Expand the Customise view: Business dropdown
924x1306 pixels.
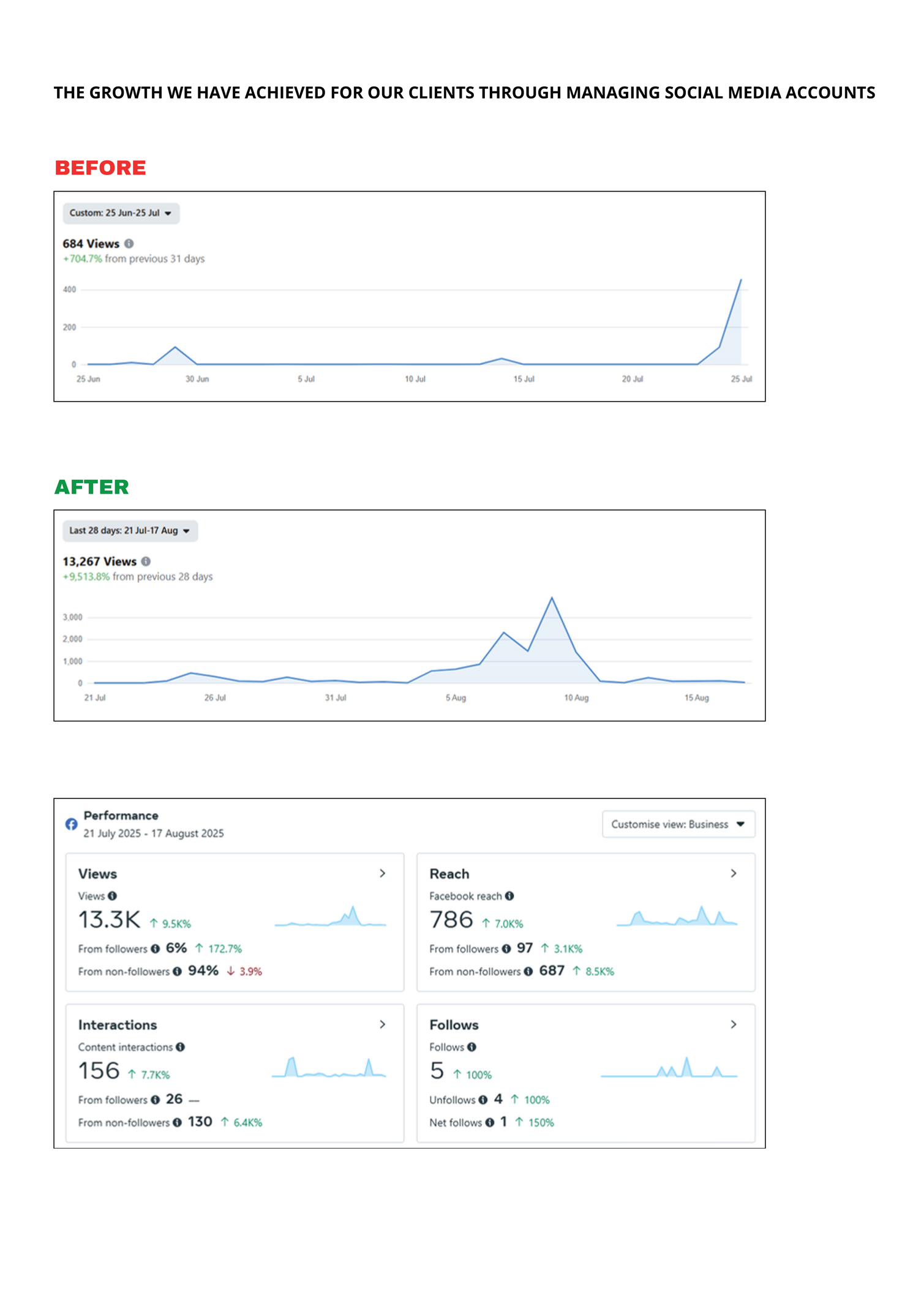[x=678, y=824]
